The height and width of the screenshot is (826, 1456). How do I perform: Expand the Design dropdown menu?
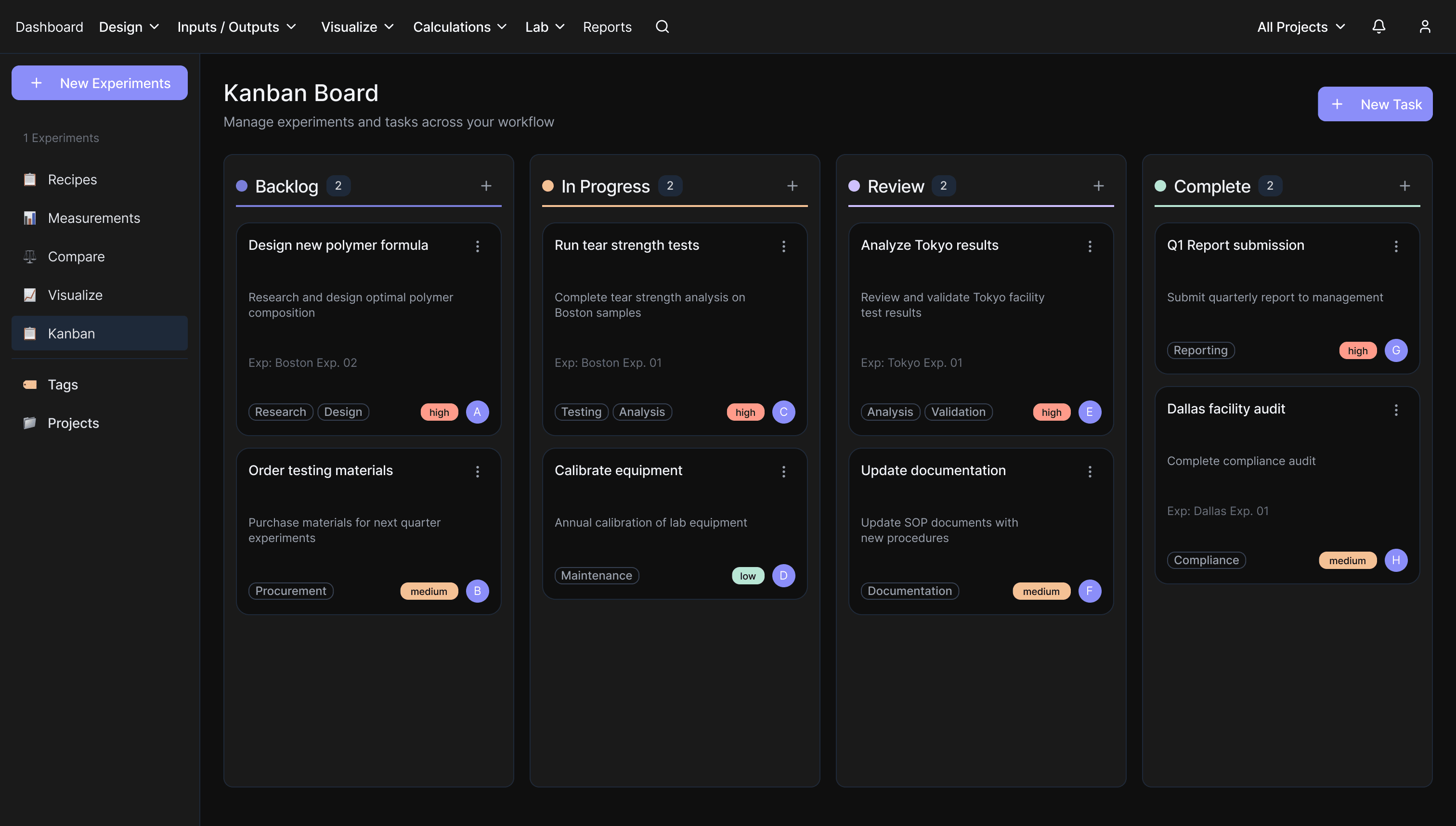129,26
